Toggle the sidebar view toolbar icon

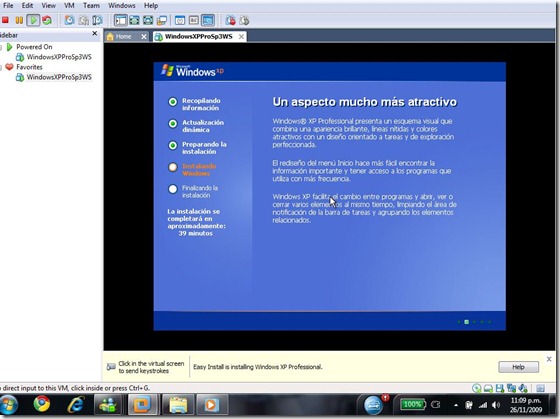(x=120, y=20)
